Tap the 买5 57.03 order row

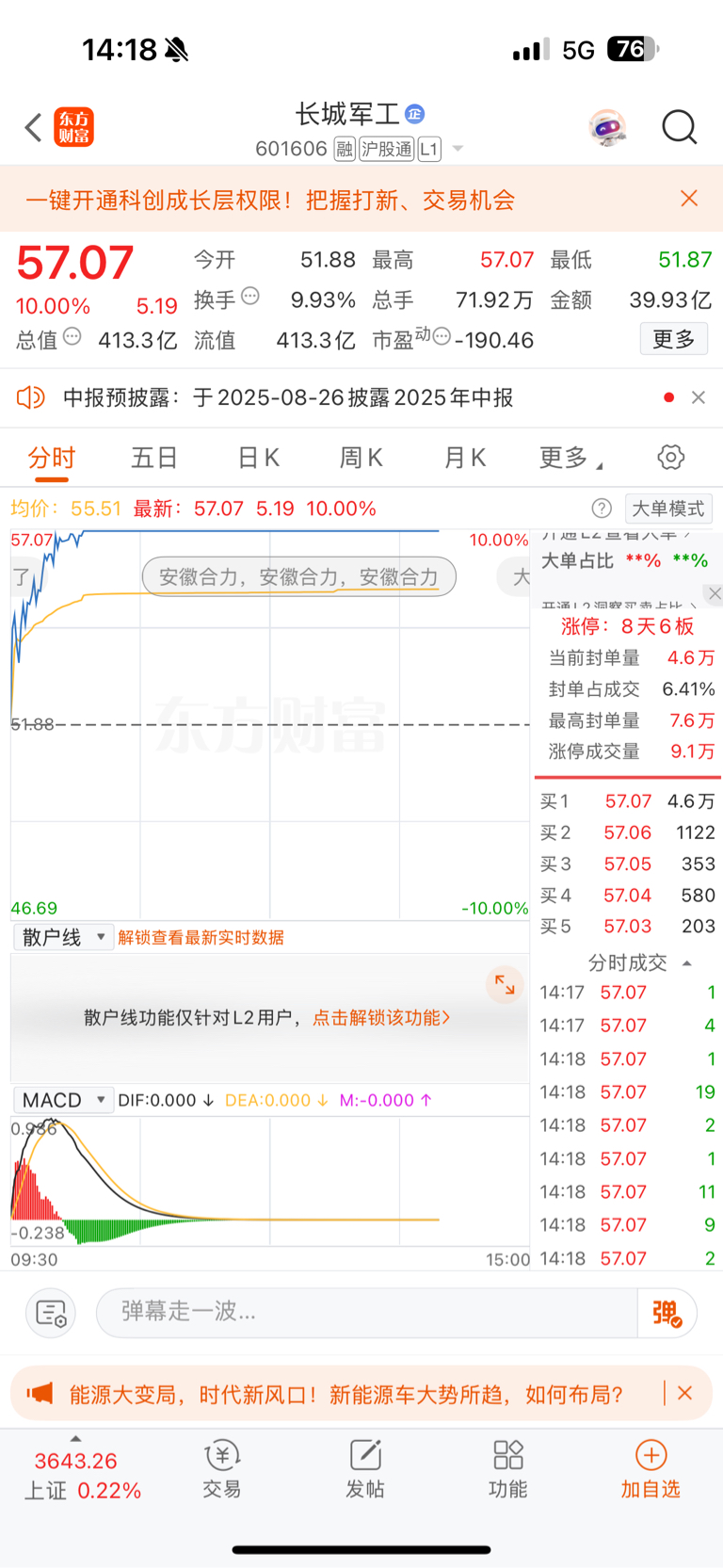627,926
